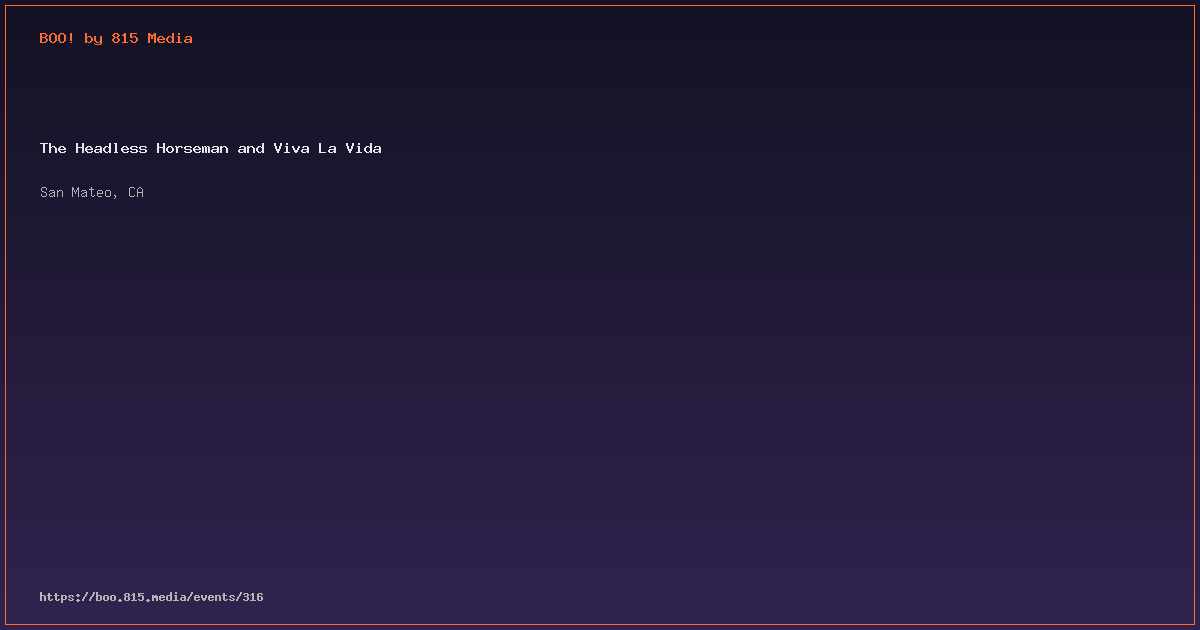Click the San Mateo, CA location text
Screen dimensions: 1200x630
coord(92,192)
